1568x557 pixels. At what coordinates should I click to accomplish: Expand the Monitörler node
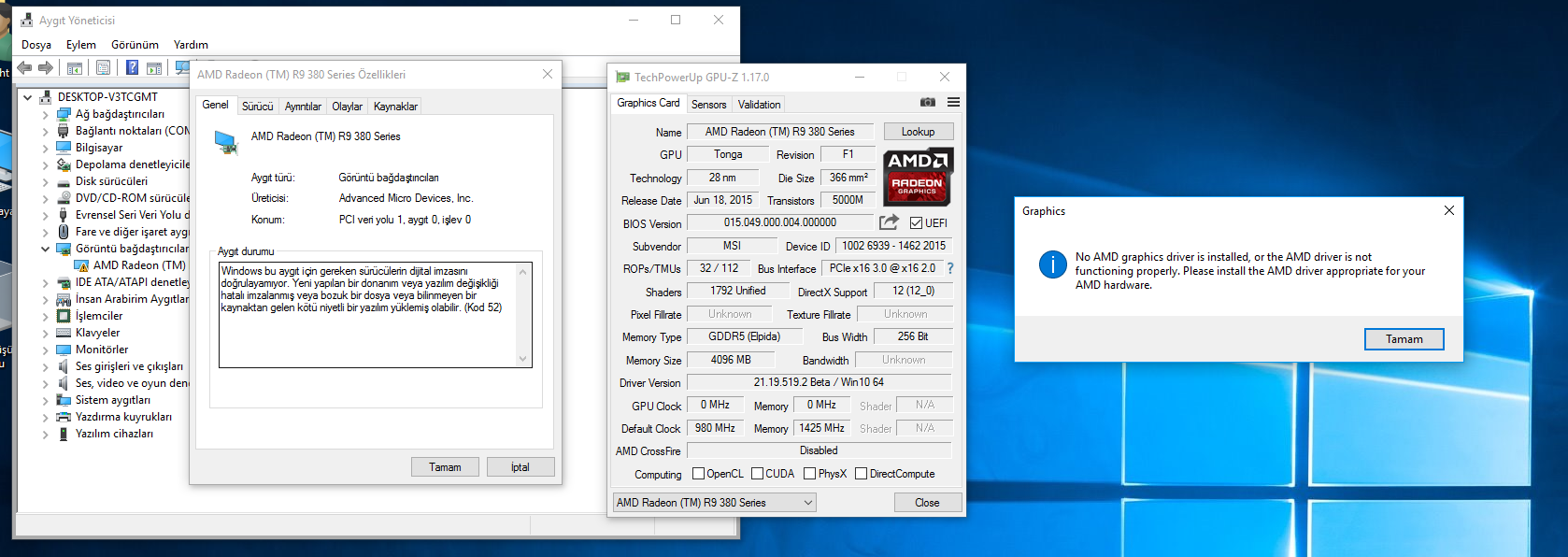coord(45,350)
